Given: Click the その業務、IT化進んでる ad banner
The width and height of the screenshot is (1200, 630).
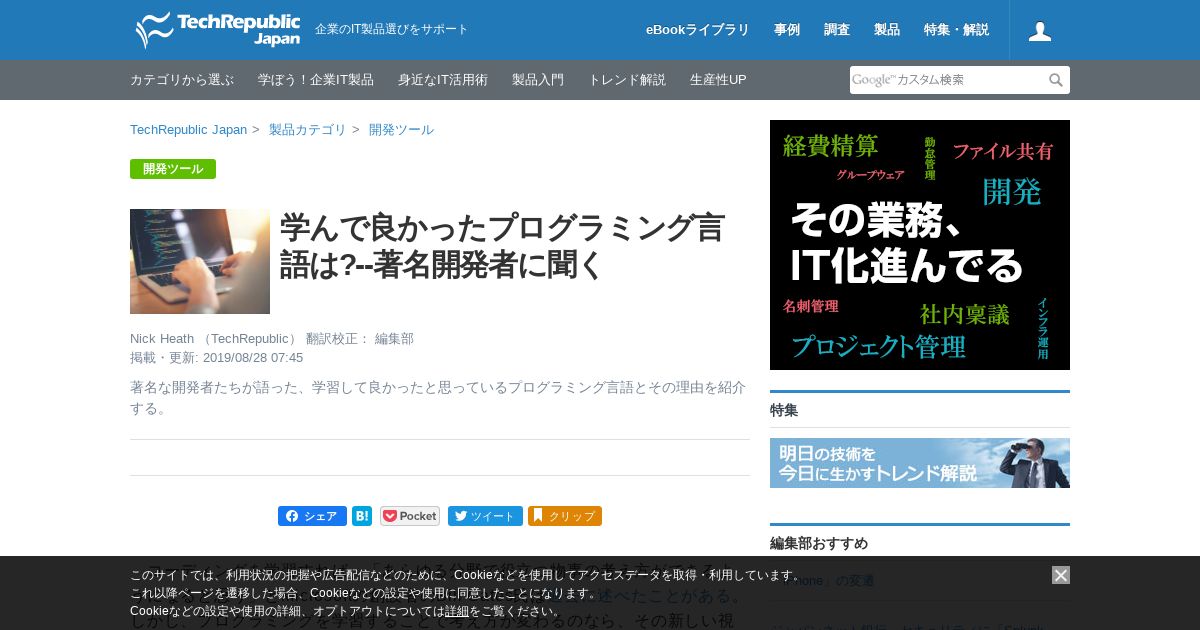Looking at the screenshot, I should tap(920, 245).
